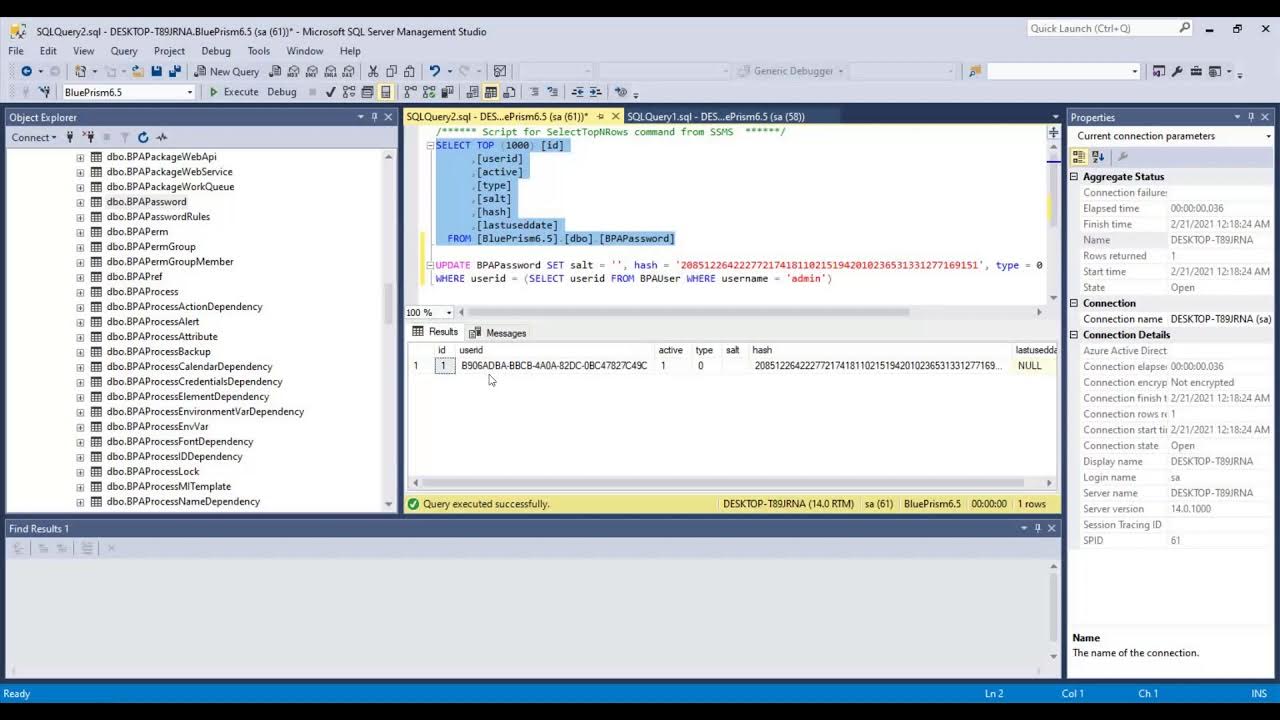
Task: Open the Connect dropdown in Object Explorer
Action: (34, 137)
